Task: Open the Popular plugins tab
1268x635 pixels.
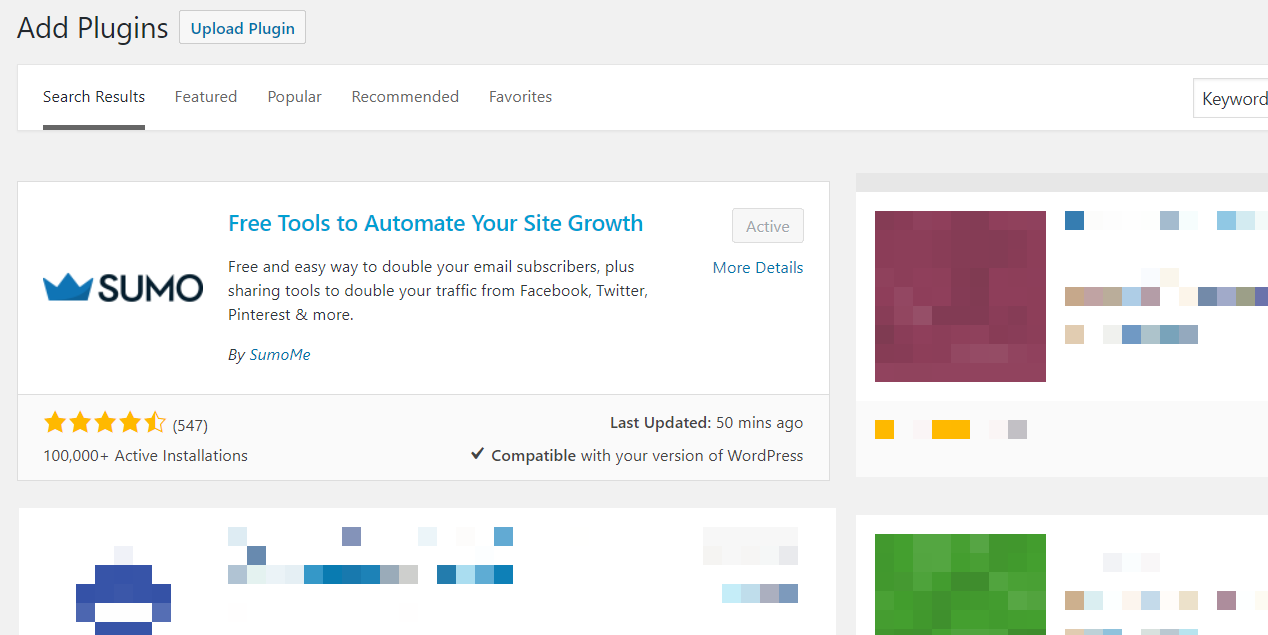Action: tap(294, 96)
